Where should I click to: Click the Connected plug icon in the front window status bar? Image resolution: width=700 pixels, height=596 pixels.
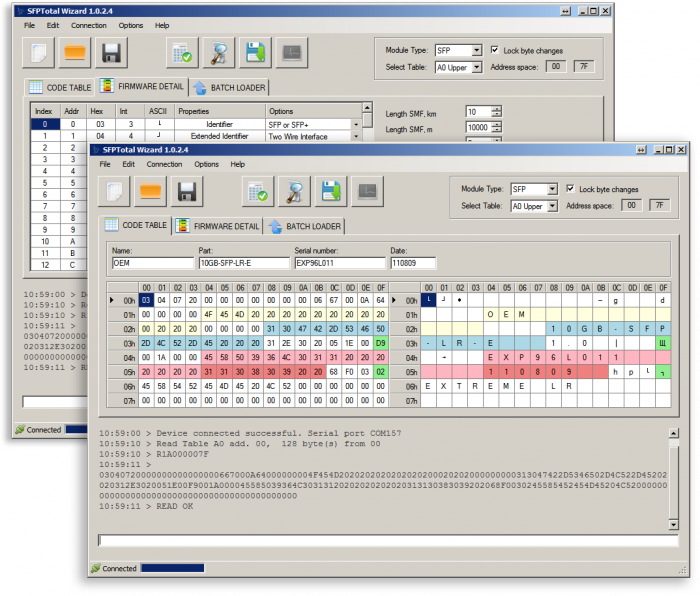[x=96, y=568]
